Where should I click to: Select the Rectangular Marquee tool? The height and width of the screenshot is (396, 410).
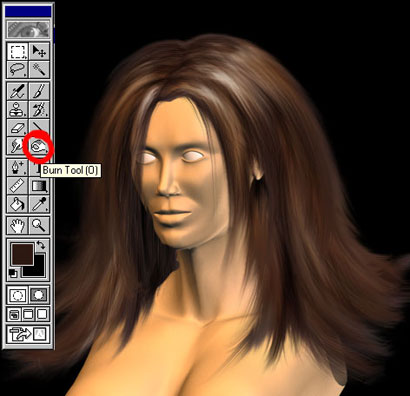(x=18, y=51)
